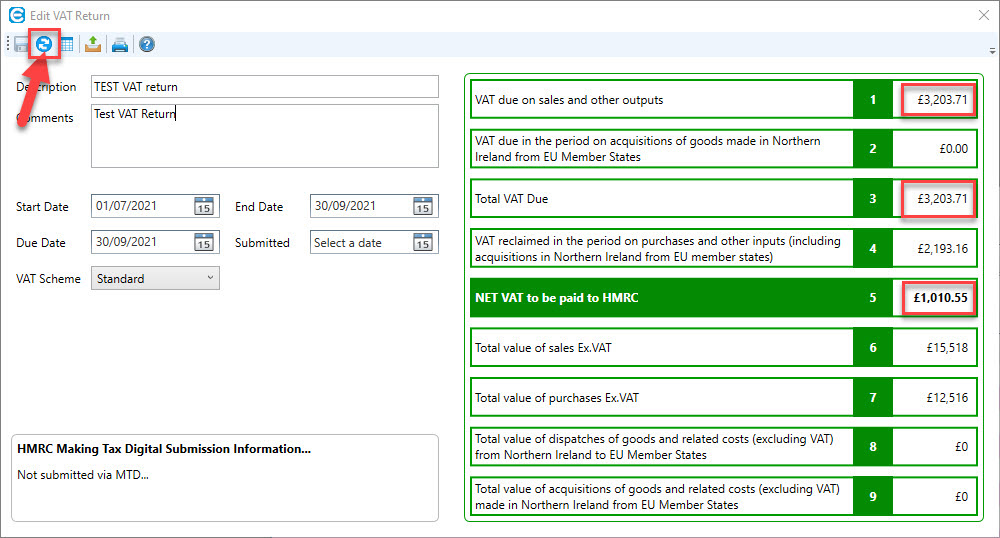Open the End Date calendar picker
This screenshot has width=1000, height=538.
(x=423, y=206)
